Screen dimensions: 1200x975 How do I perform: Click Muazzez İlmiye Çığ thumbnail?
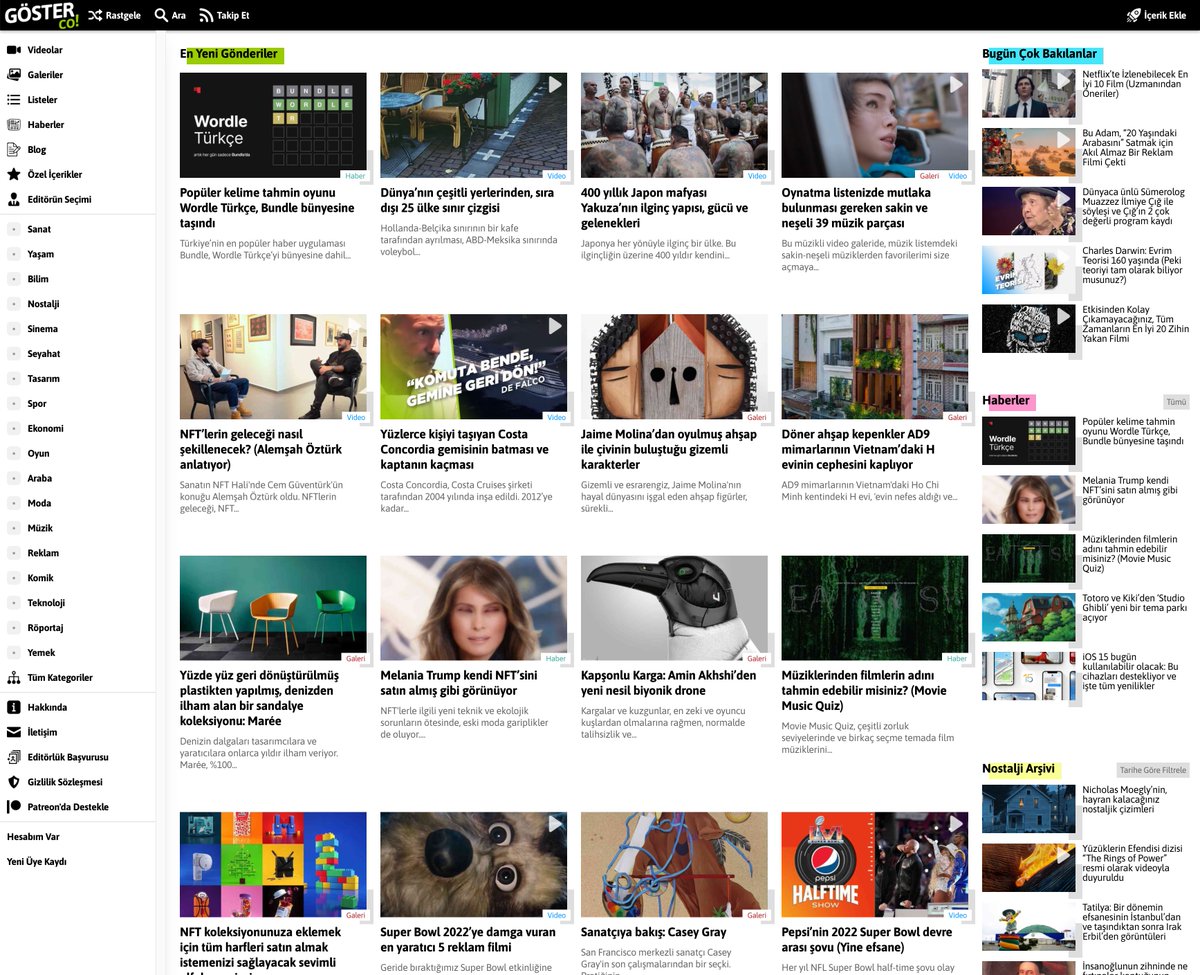click(1028, 211)
